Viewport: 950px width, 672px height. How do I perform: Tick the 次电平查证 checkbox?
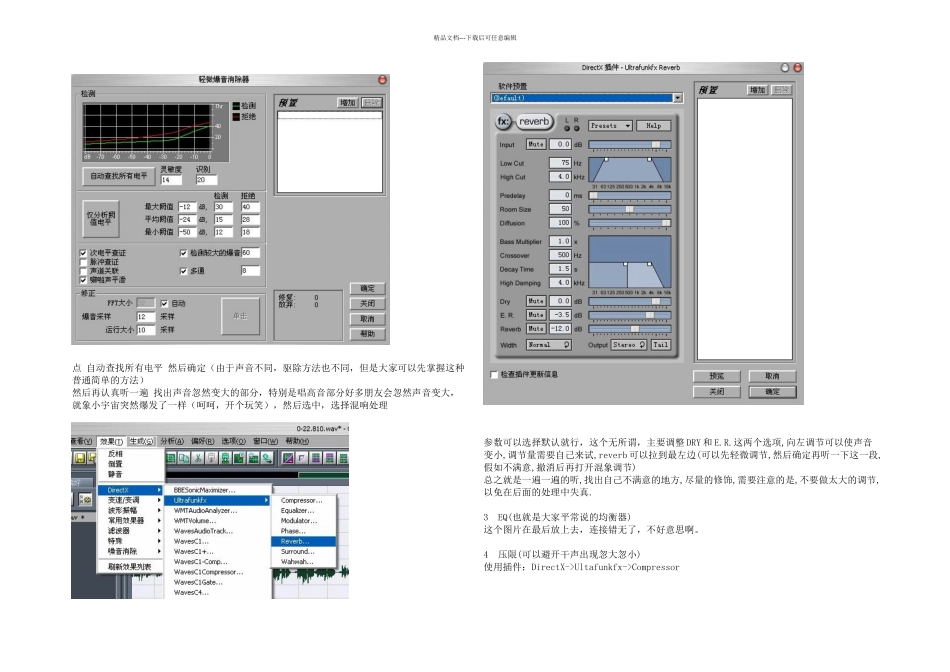click(84, 253)
